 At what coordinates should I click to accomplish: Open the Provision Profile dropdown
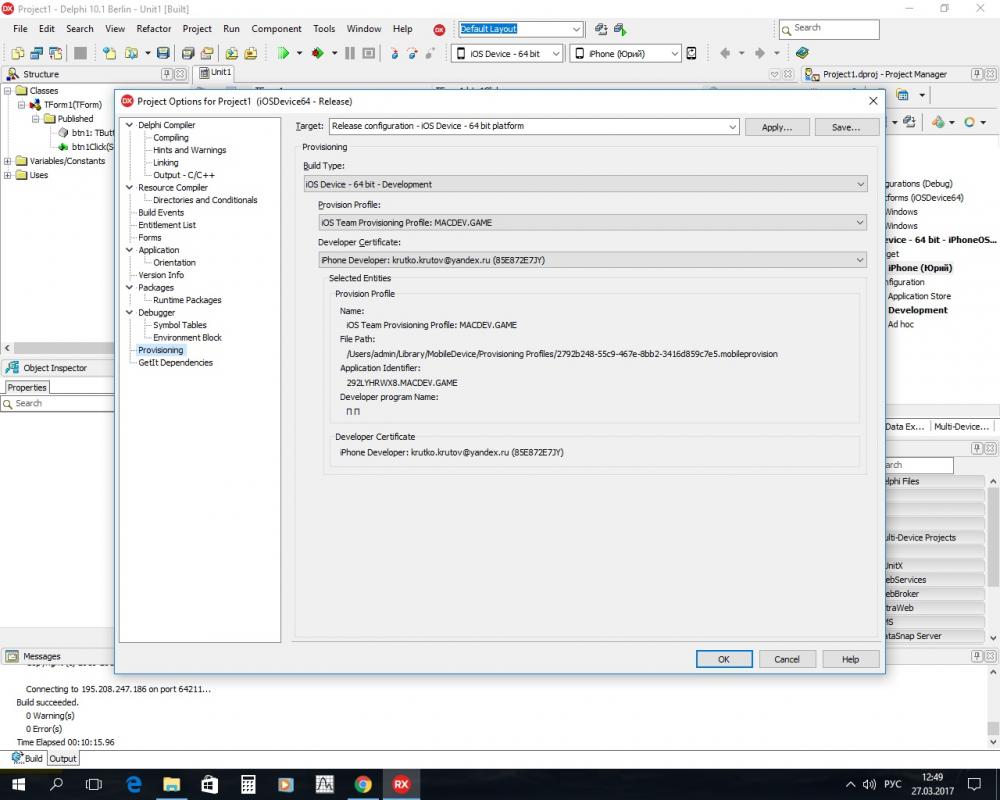pos(860,223)
